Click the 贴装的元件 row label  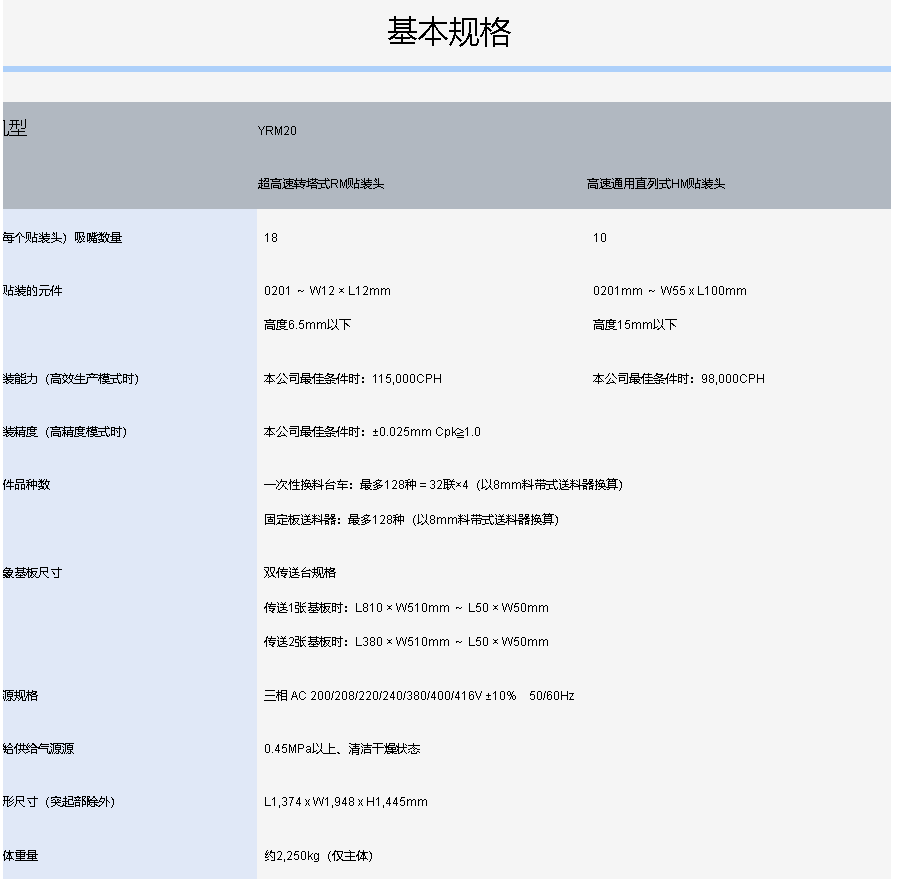click(x=33, y=291)
